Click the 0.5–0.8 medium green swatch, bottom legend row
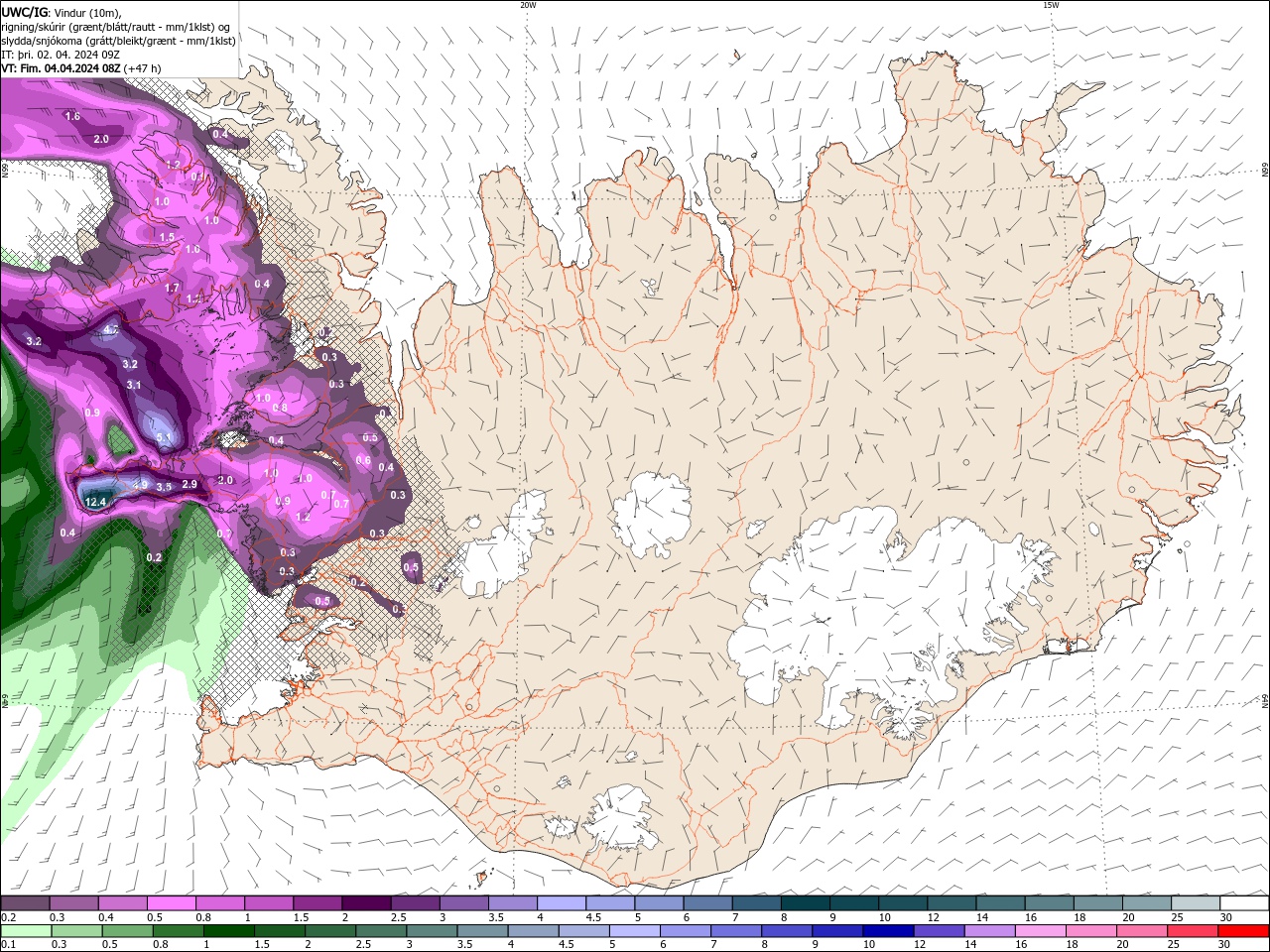1270x952 pixels. 127,931
